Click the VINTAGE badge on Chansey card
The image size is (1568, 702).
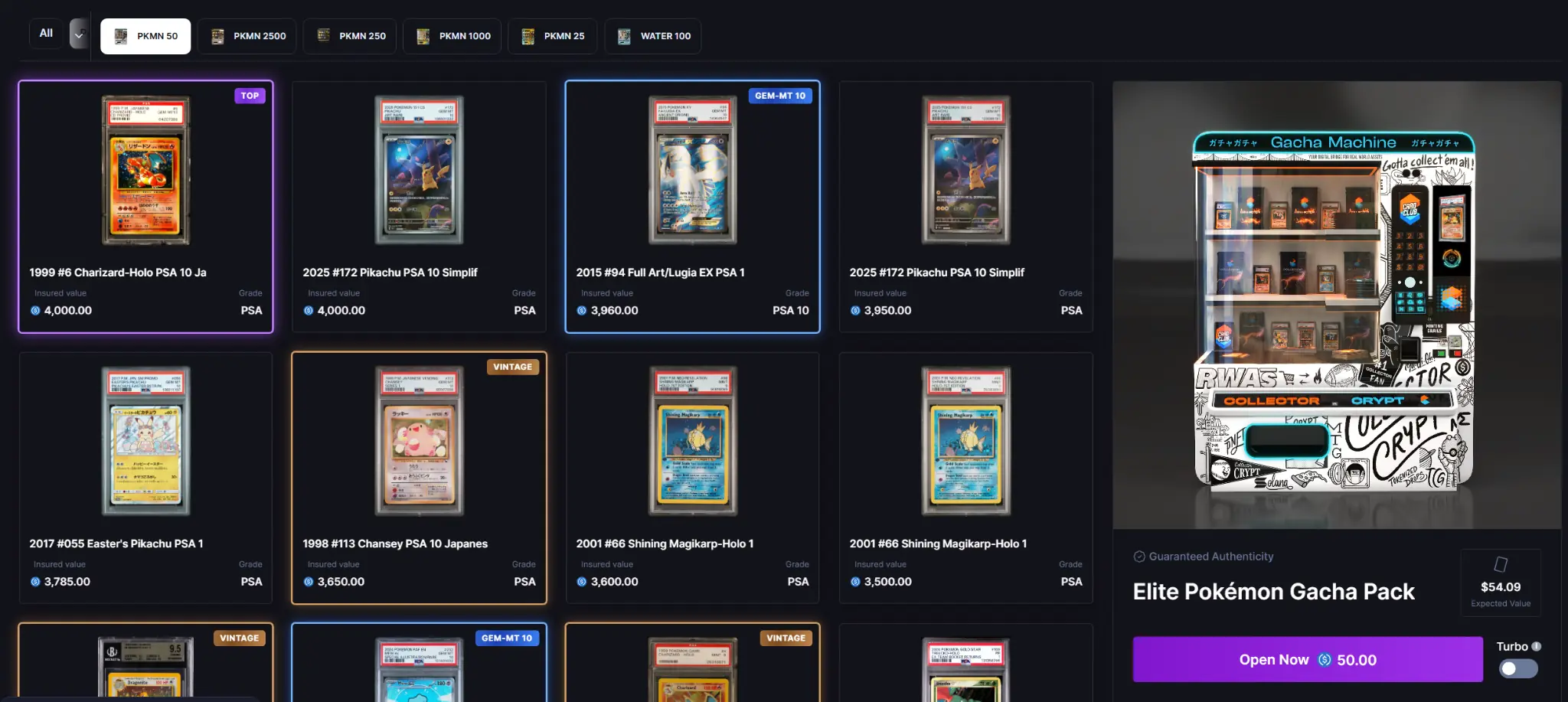513,367
